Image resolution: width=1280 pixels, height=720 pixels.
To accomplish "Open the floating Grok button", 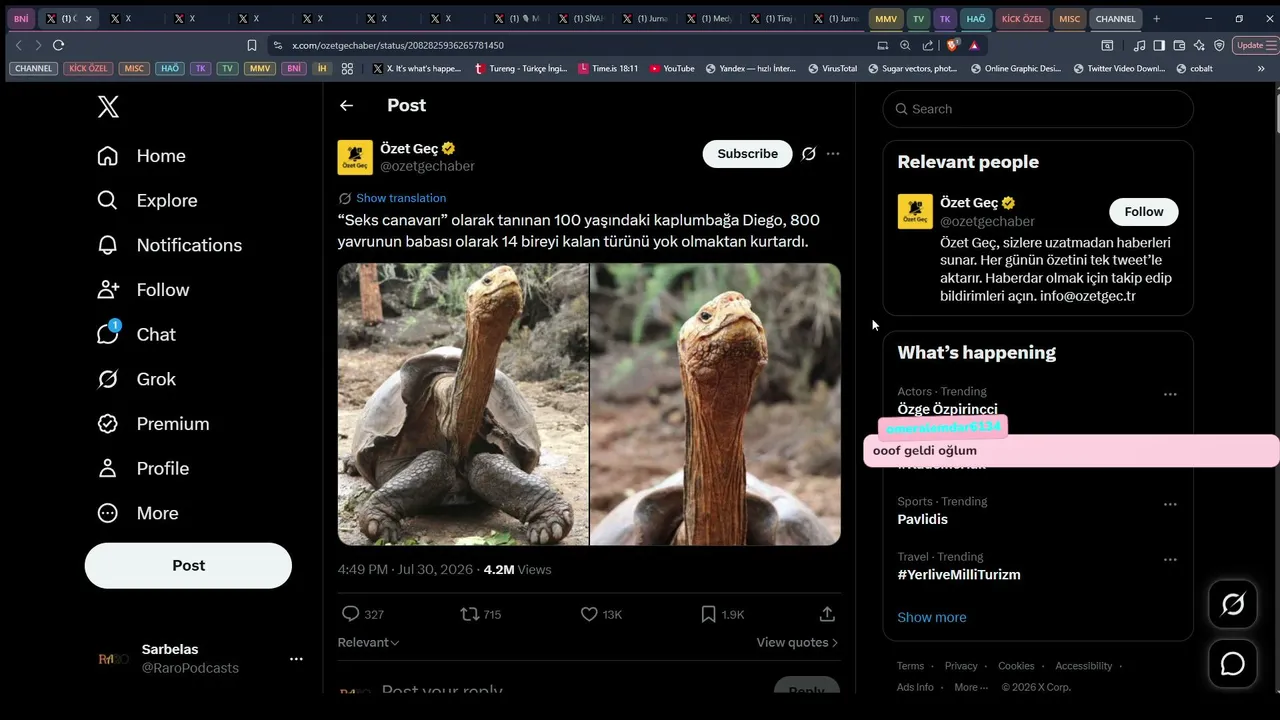I will [x=1233, y=604].
